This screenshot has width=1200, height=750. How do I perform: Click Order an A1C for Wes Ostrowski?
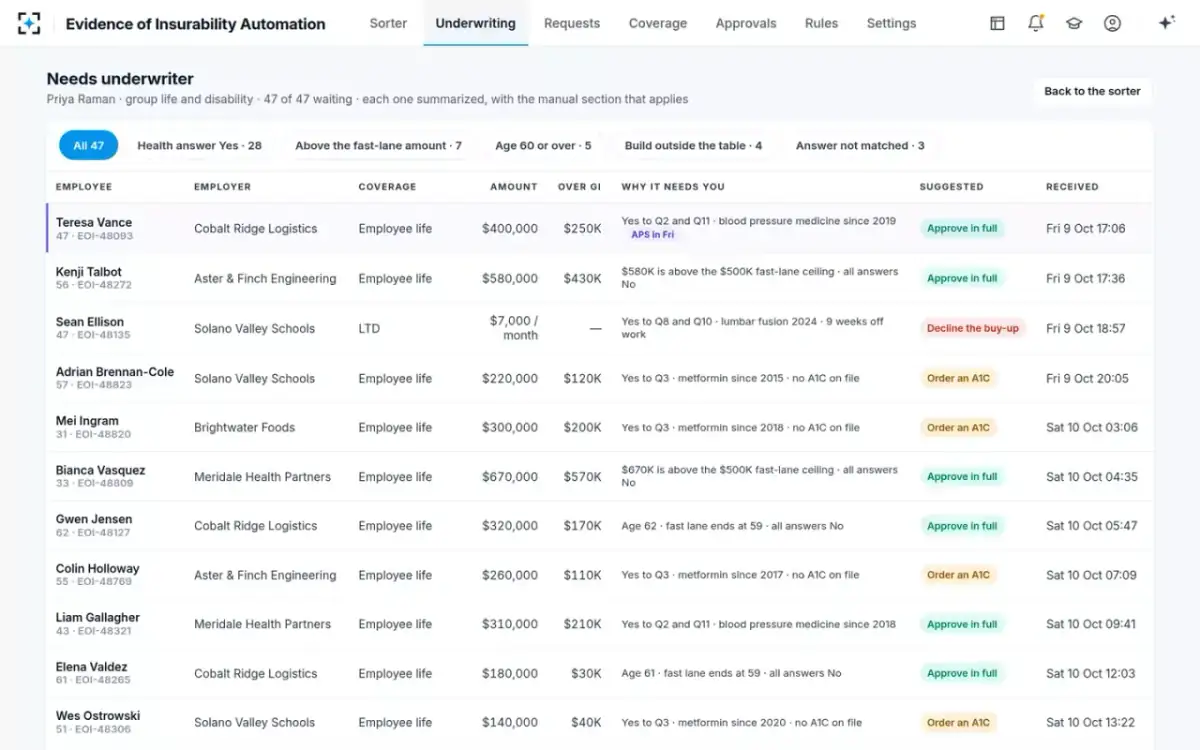958,722
